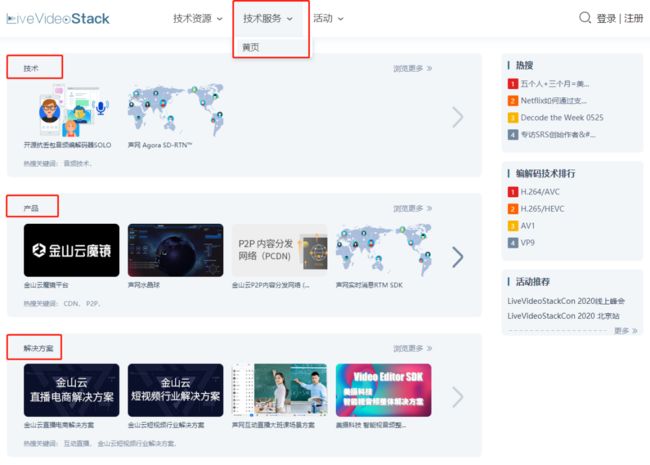The height and width of the screenshot is (465, 650).
Task: Expand the 技术服务 dropdown menu
Action: click(268, 19)
